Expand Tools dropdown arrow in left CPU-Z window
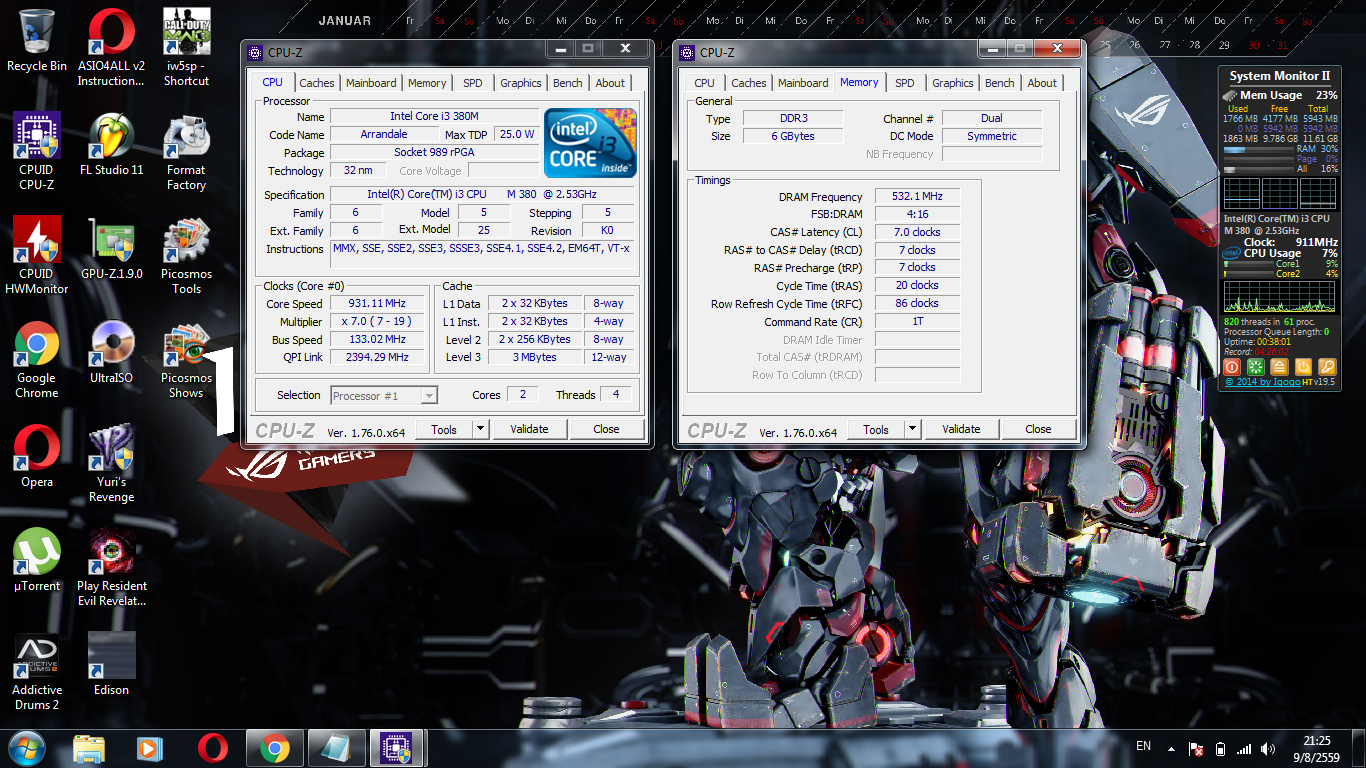This screenshot has height=768, width=1366. click(x=480, y=429)
